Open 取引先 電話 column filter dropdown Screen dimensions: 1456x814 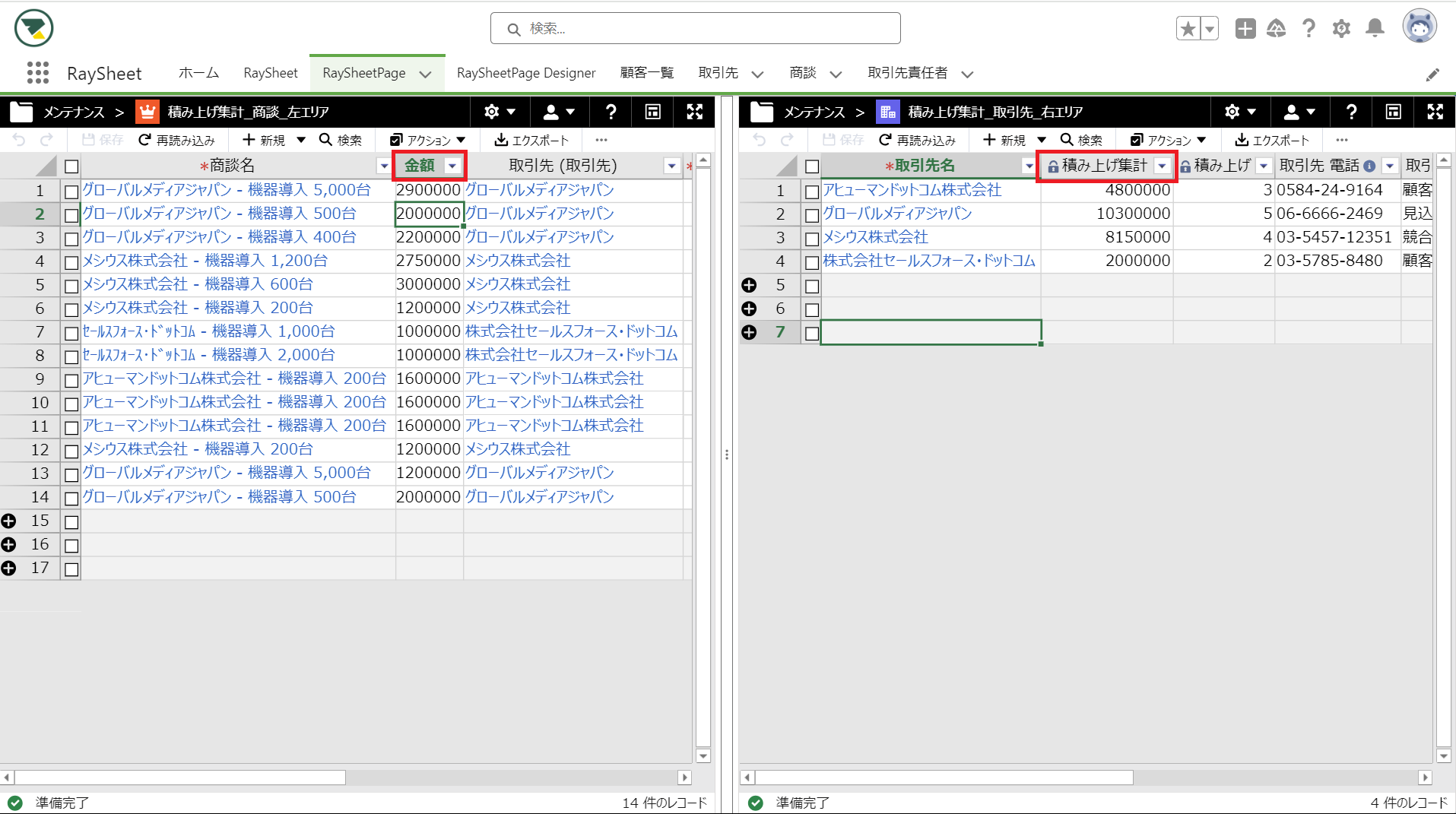click(1390, 166)
